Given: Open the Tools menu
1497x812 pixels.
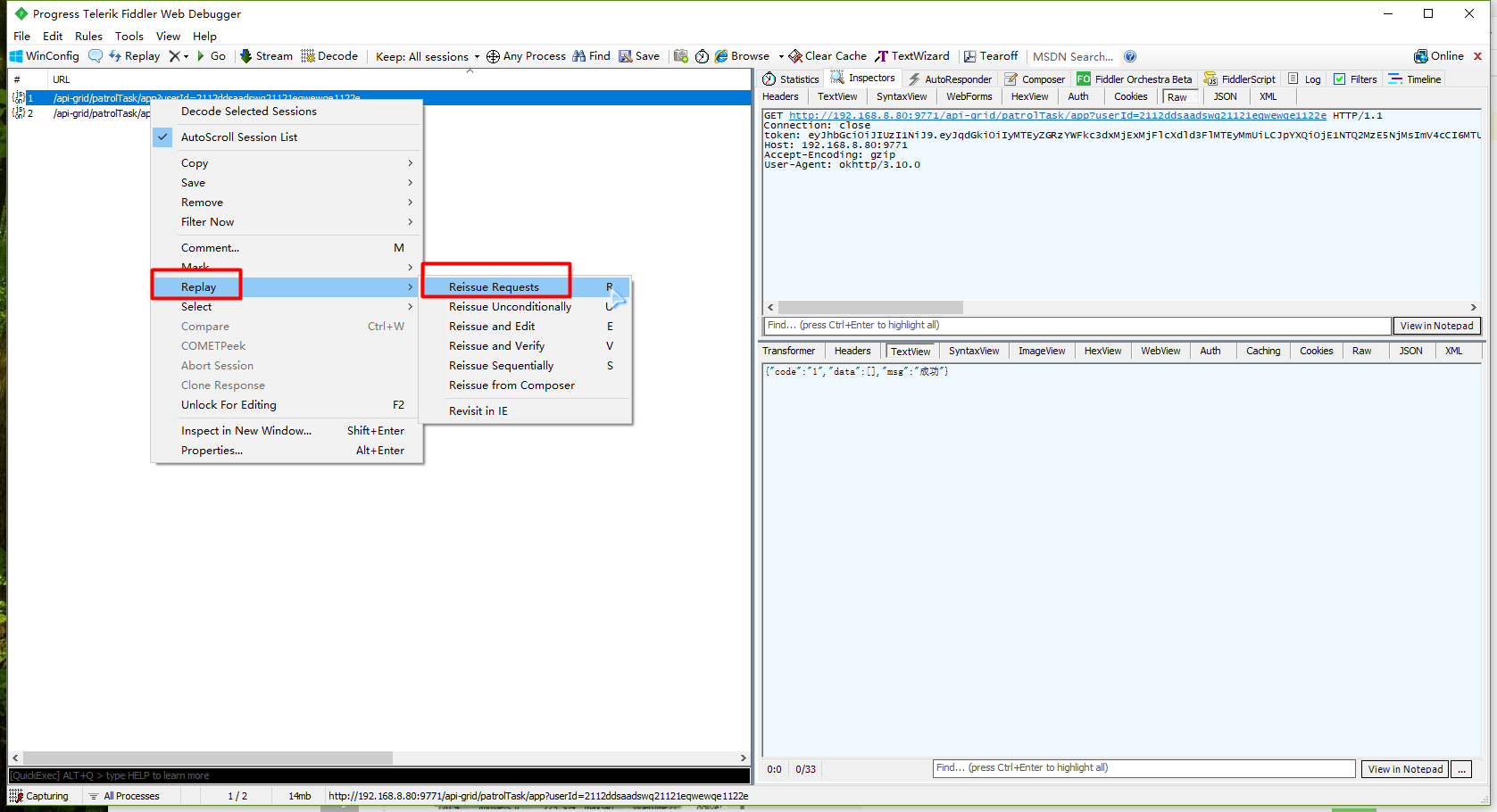Looking at the screenshot, I should point(129,36).
